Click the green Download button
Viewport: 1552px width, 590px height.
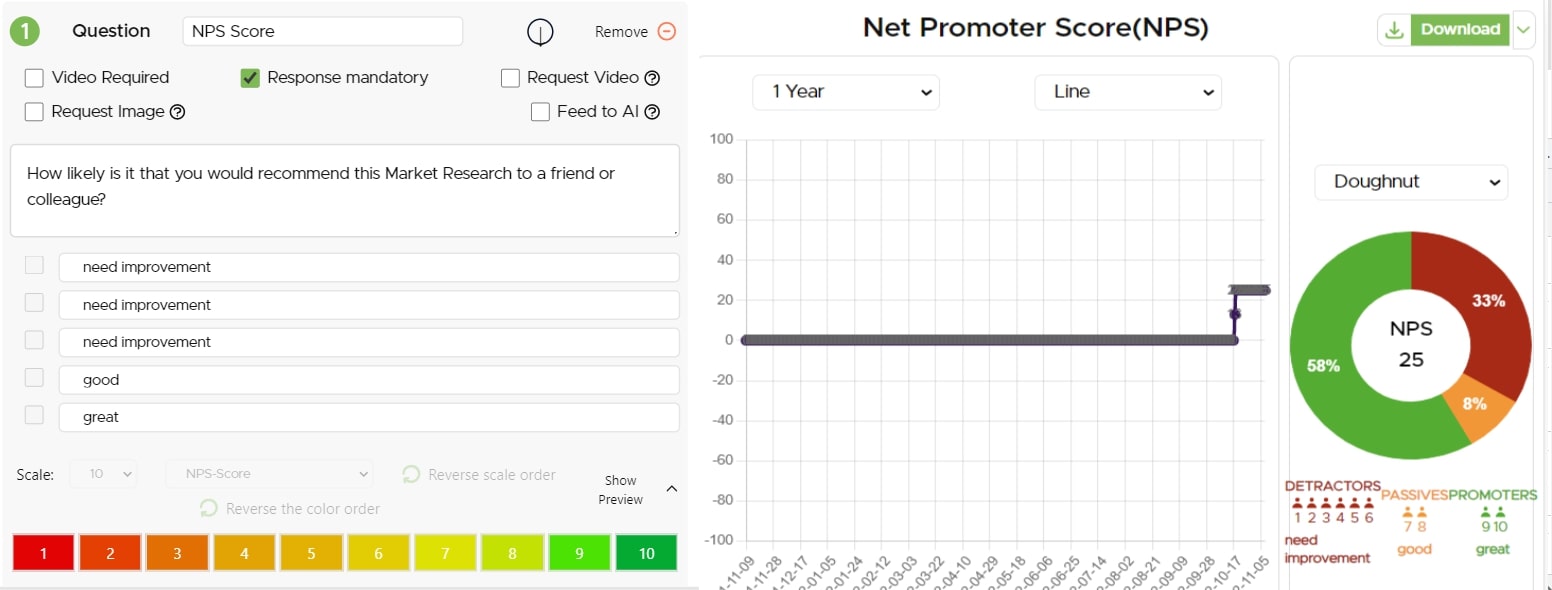pyautogui.click(x=1460, y=30)
